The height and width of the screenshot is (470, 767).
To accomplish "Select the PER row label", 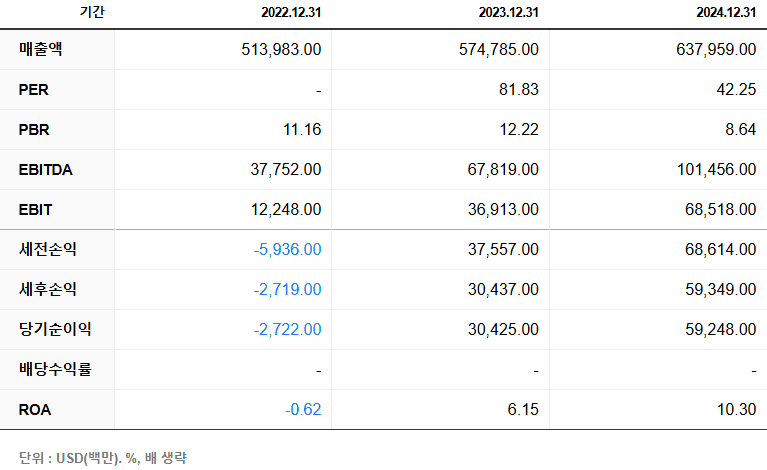I will click(34, 90).
